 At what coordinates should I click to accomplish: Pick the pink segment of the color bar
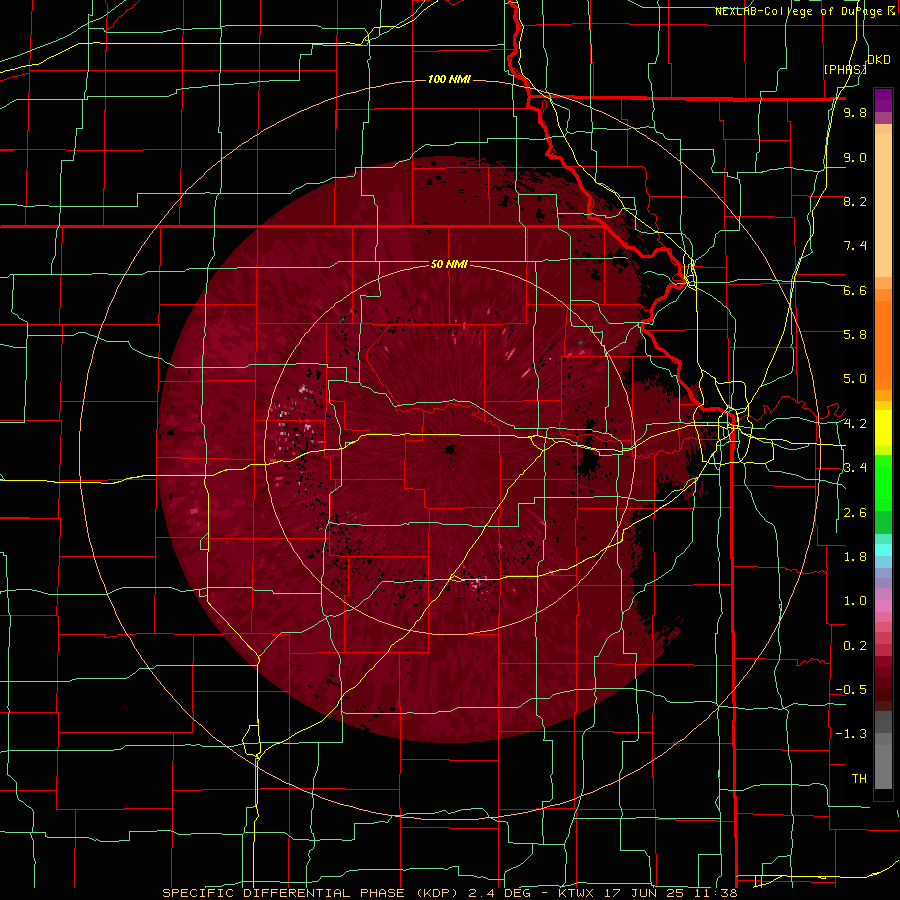pyautogui.click(x=883, y=606)
